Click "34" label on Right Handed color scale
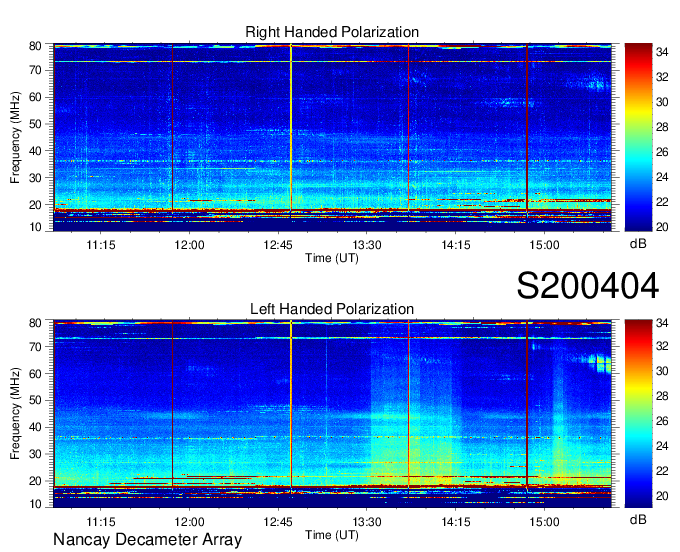Image resolution: width=680 pixels, height=552 pixels. [662, 52]
